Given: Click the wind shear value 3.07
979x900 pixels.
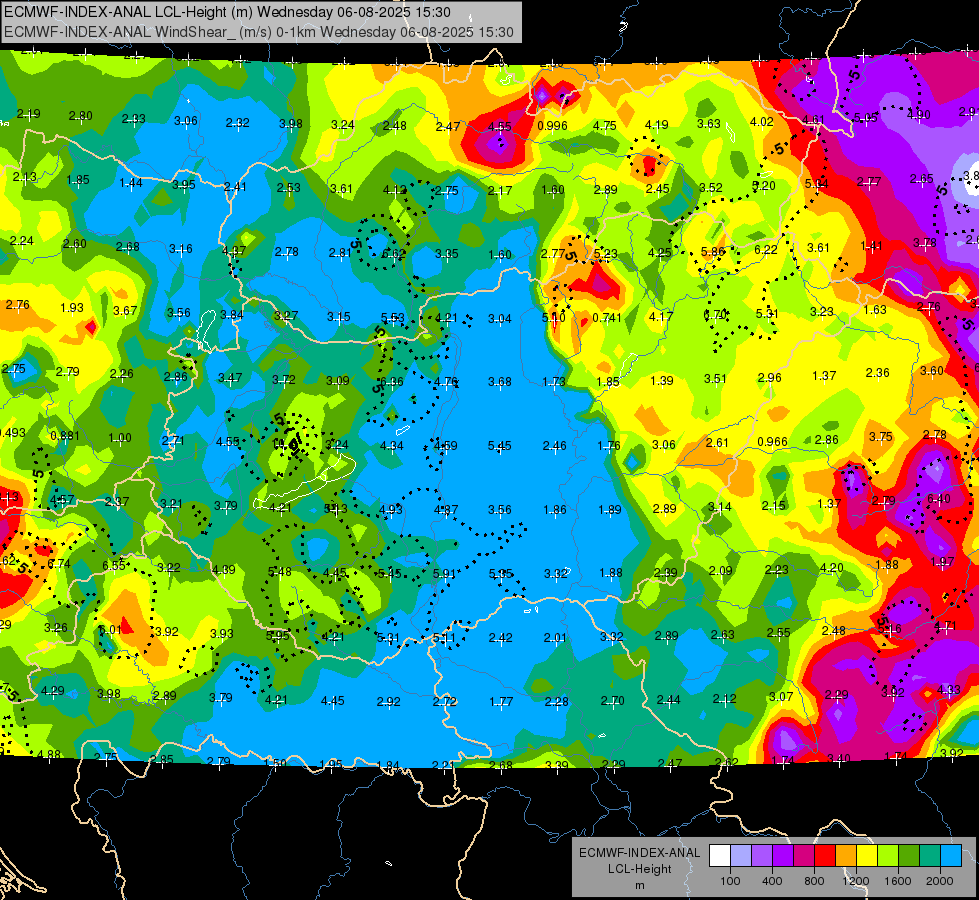Looking at the screenshot, I should coord(780,696).
